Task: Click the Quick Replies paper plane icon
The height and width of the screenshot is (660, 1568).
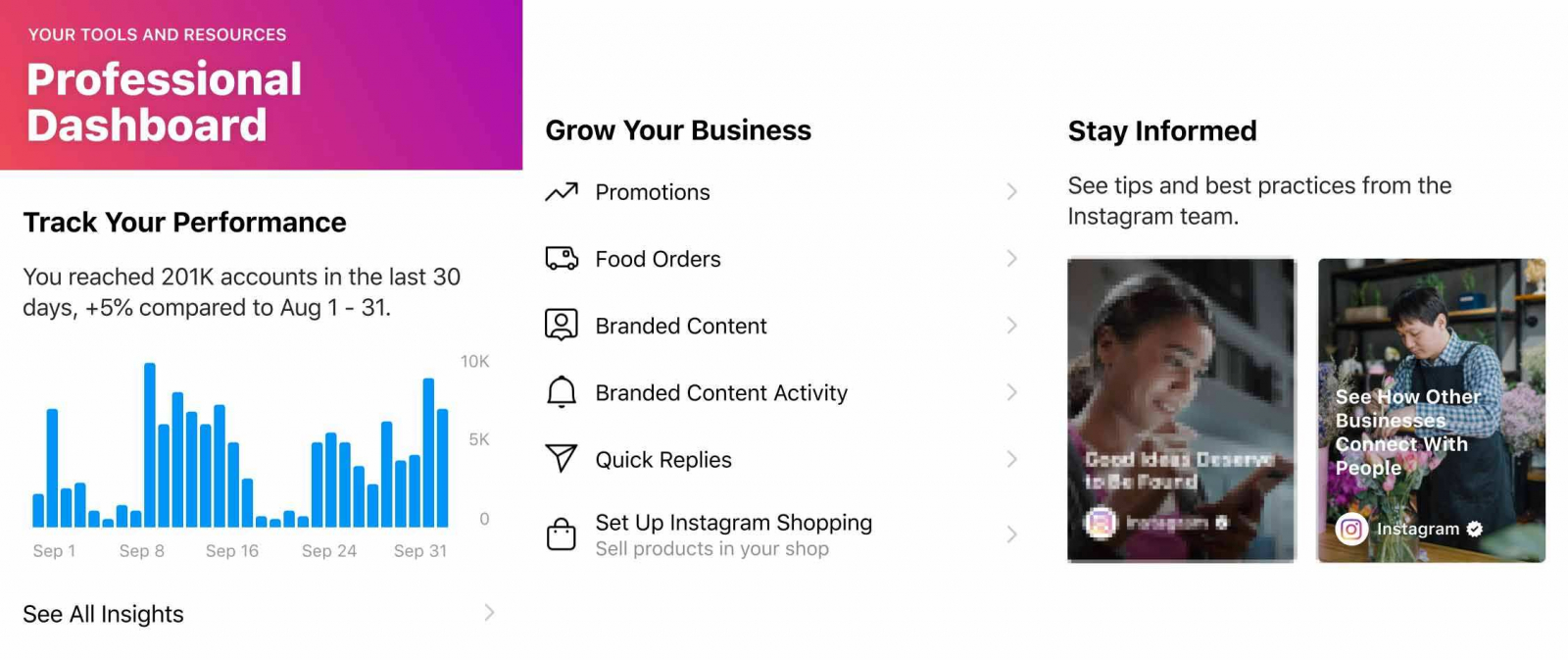Action: coord(562,458)
